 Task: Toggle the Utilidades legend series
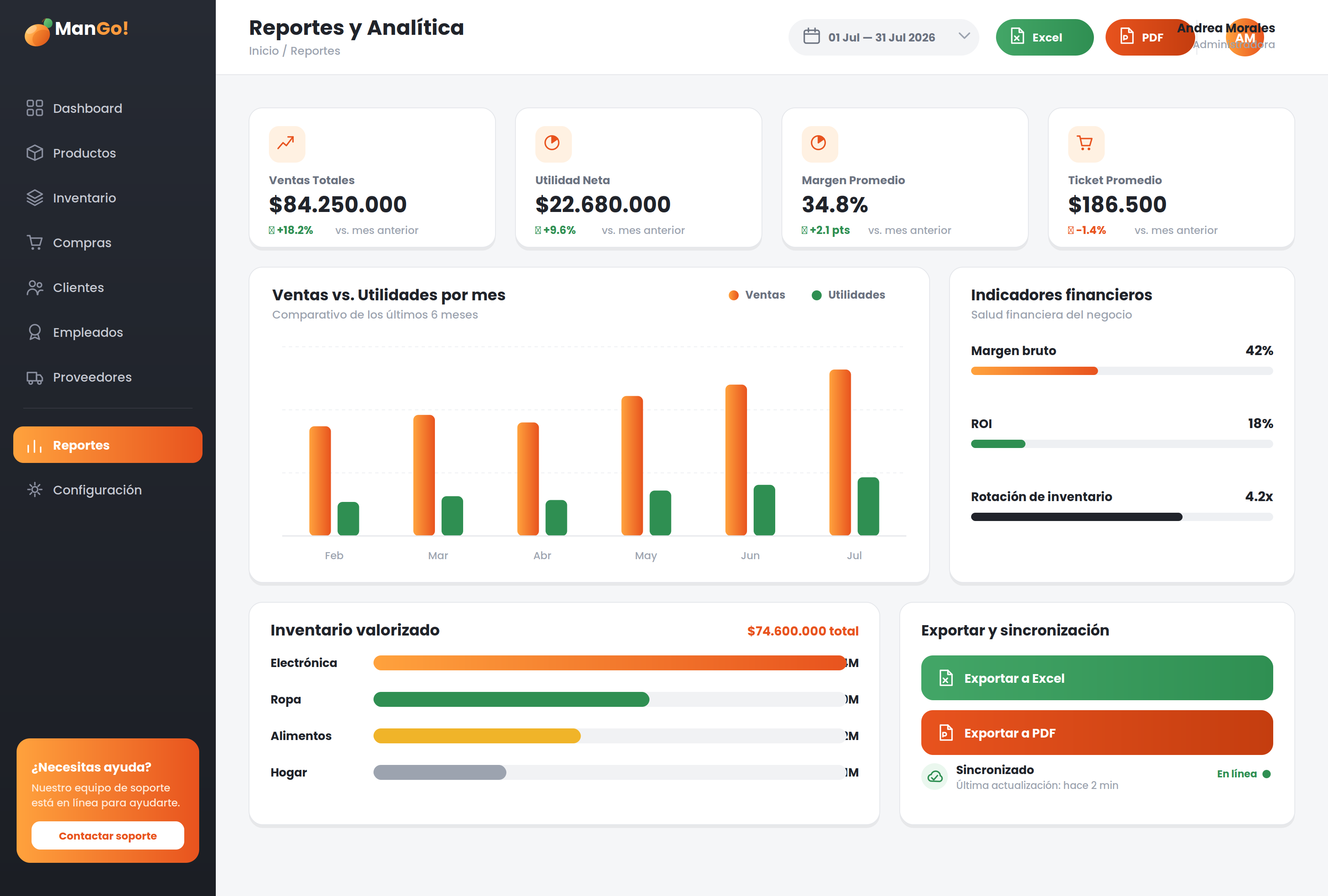click(848, 295)
